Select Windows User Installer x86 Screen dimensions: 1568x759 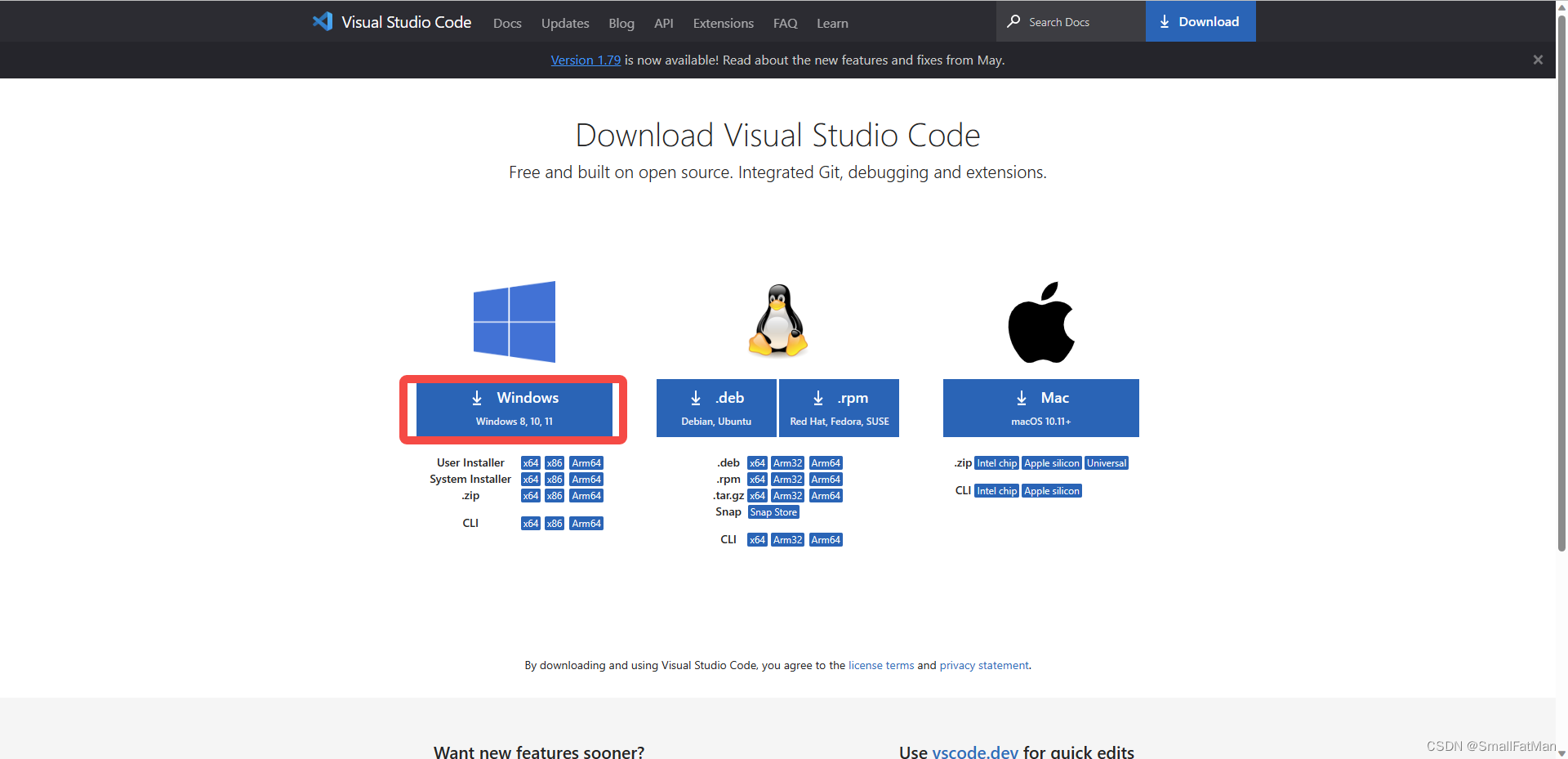tap(555, 463)
